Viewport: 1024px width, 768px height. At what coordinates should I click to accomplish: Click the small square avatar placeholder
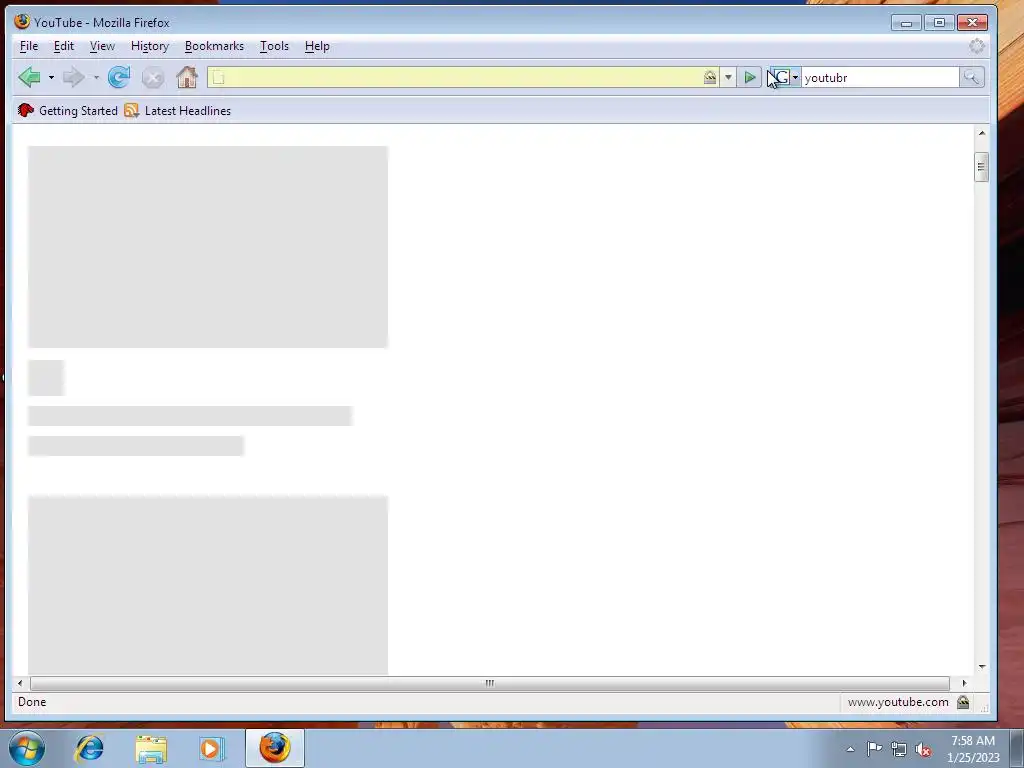point(46,377)
